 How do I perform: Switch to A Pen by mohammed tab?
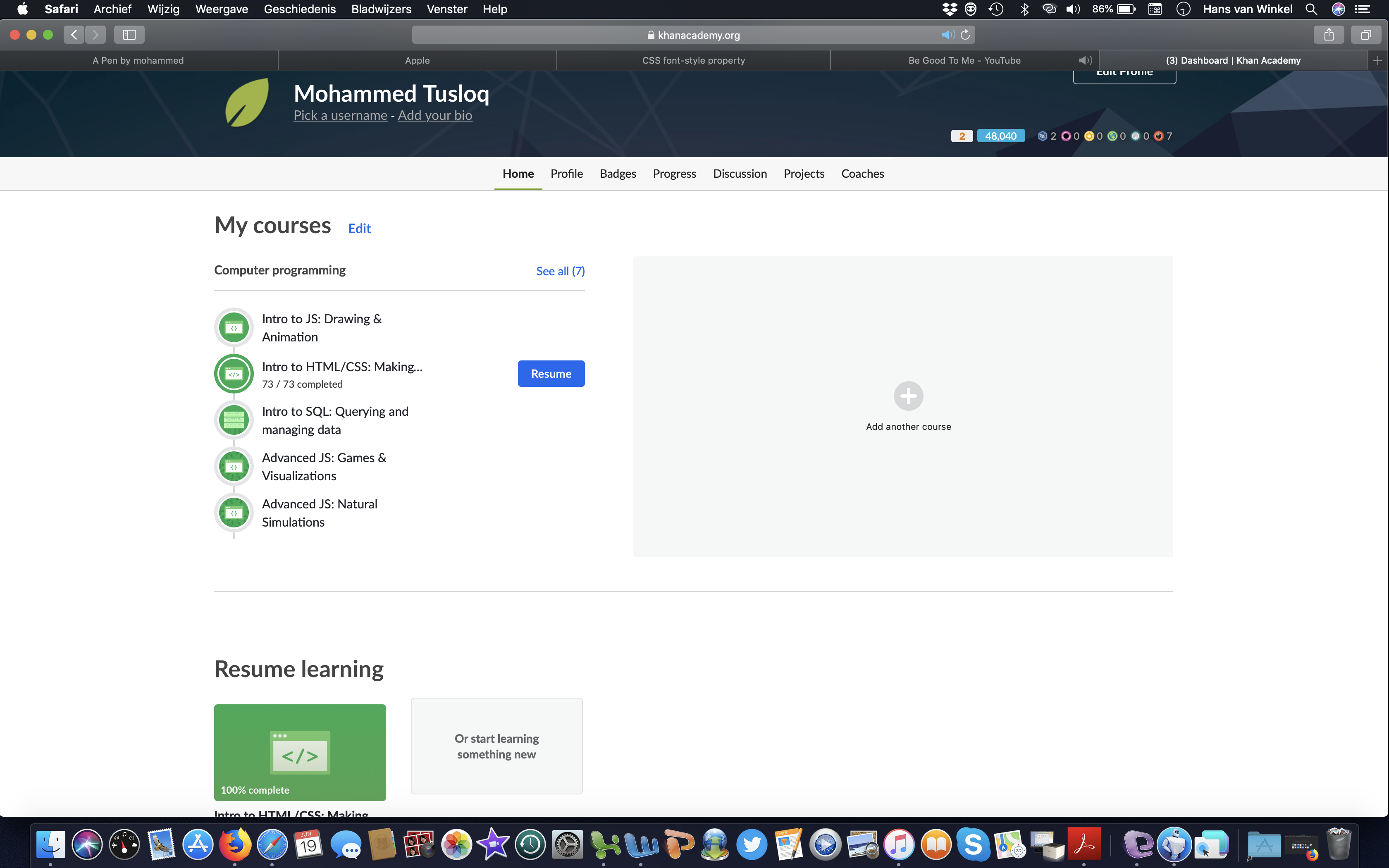pos(138,60)
